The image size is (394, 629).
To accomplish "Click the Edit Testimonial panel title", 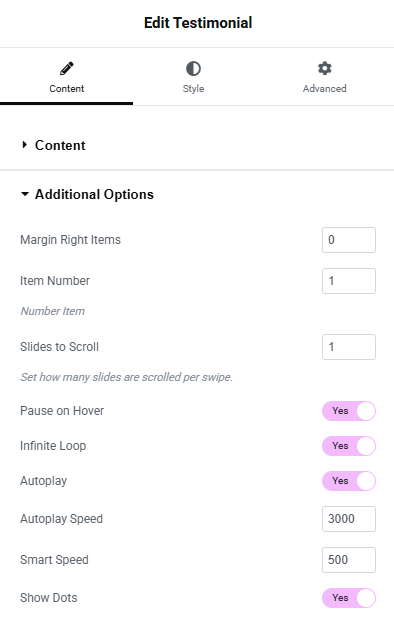I will click(198, 23).
